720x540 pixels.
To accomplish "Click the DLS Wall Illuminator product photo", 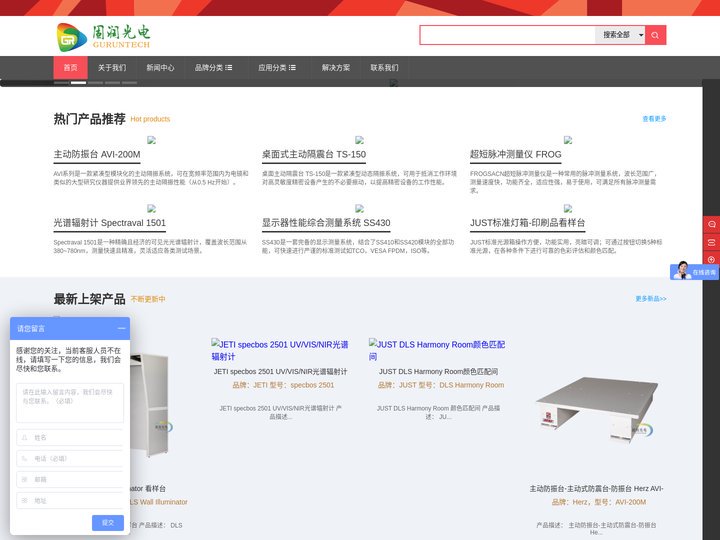I will (x=152, y=406).
